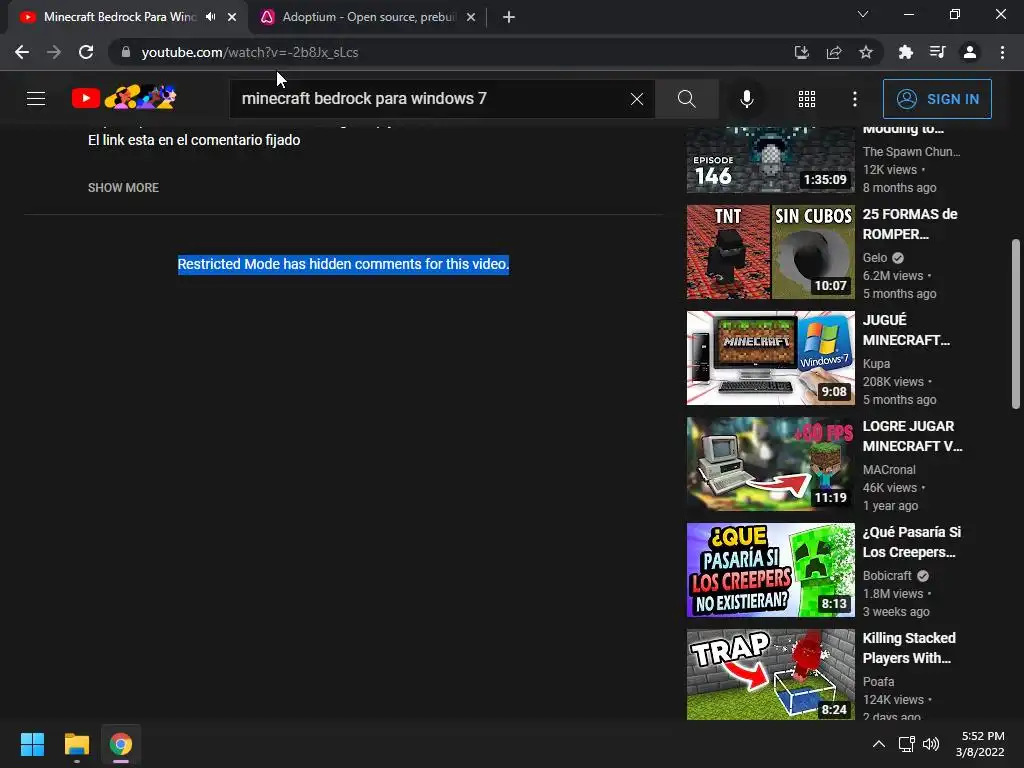The height and width of the screenshot is (768, 1024).
Task: Open the Chrome three-dot menu
Action: tap(1002, 52)
